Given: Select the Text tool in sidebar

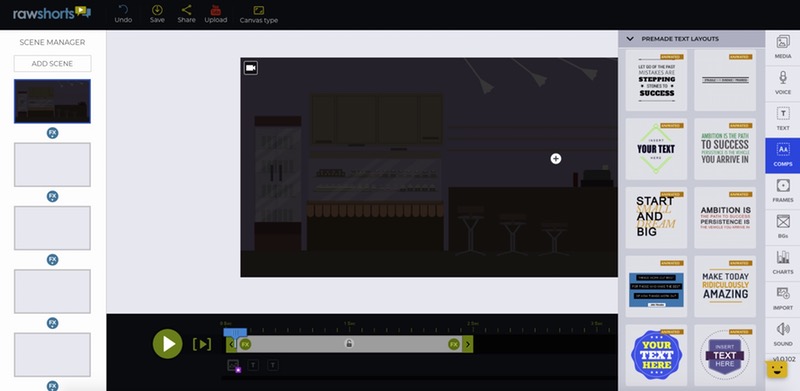Looking at the screenshot, I should 783,119.
